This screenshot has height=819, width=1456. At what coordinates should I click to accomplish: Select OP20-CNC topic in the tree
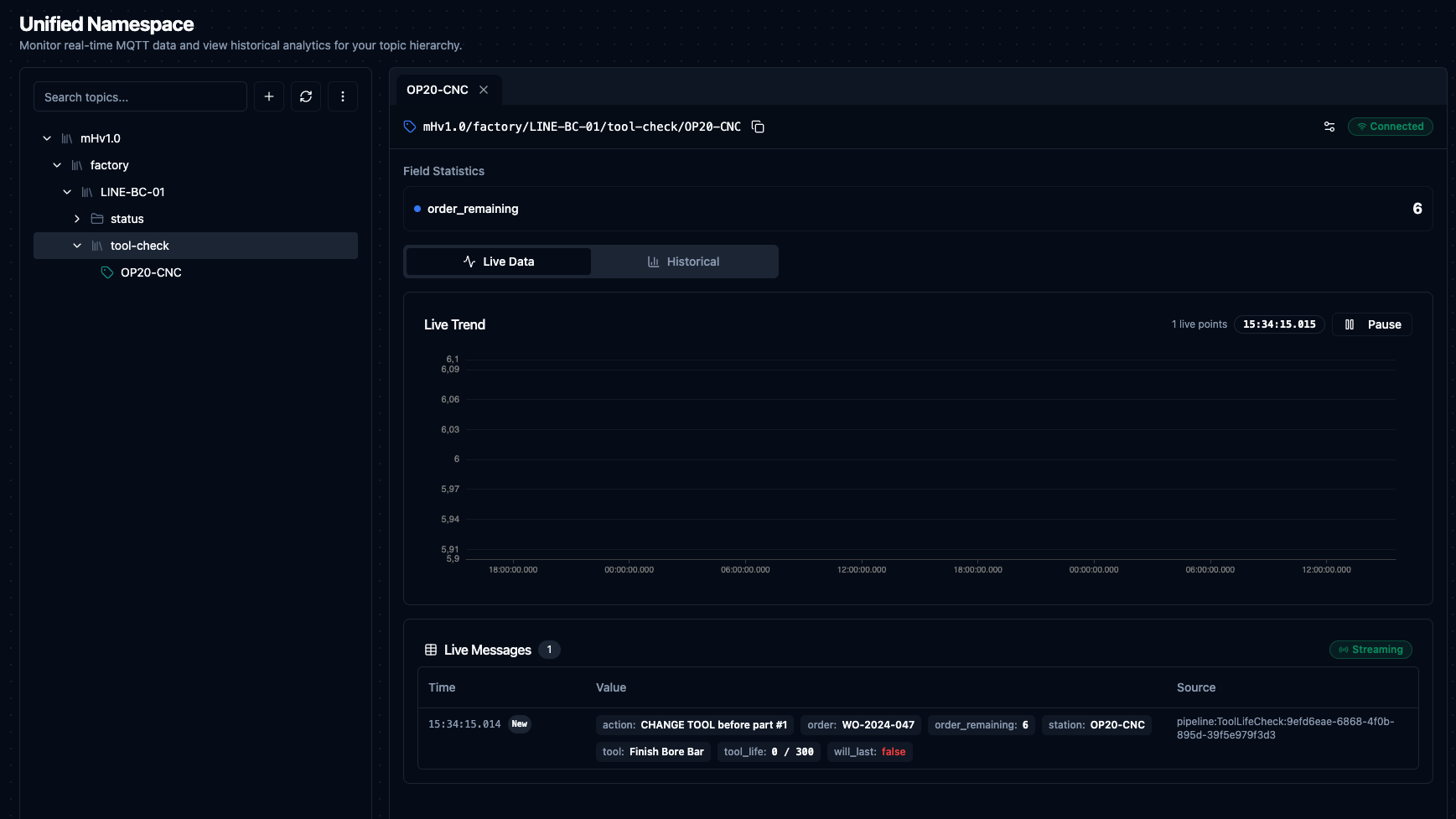click(151, 272)
